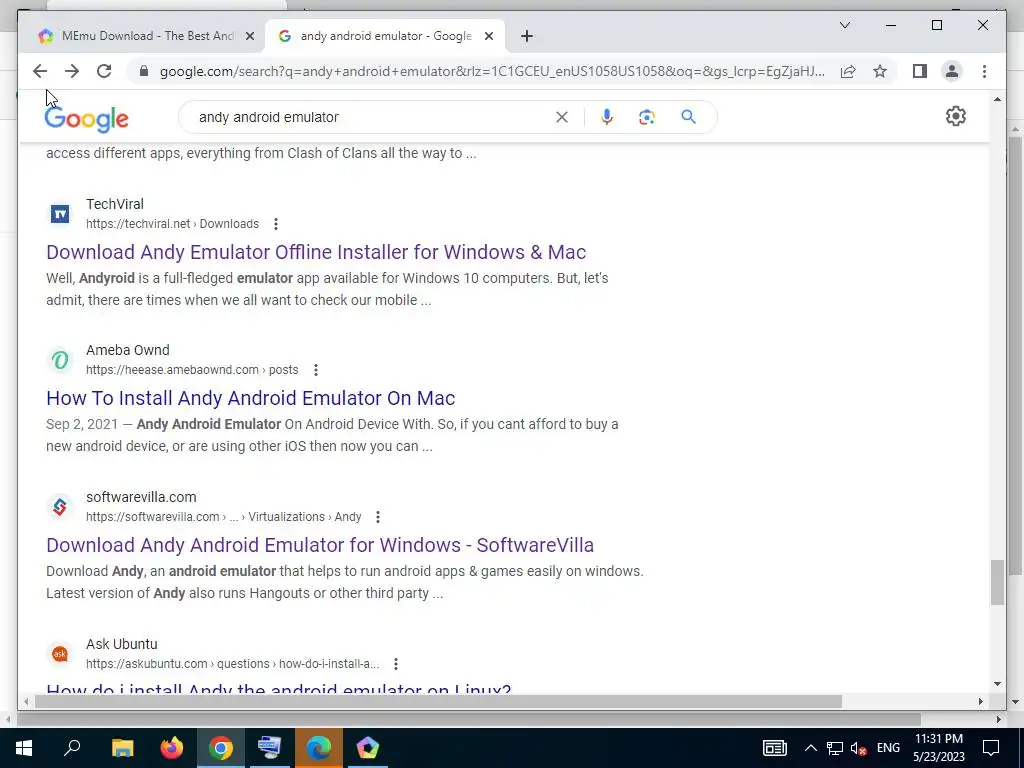Open File Explorer from the taskbar
Viewport: 1024px width, 768px height.
[x=122, y=748]
